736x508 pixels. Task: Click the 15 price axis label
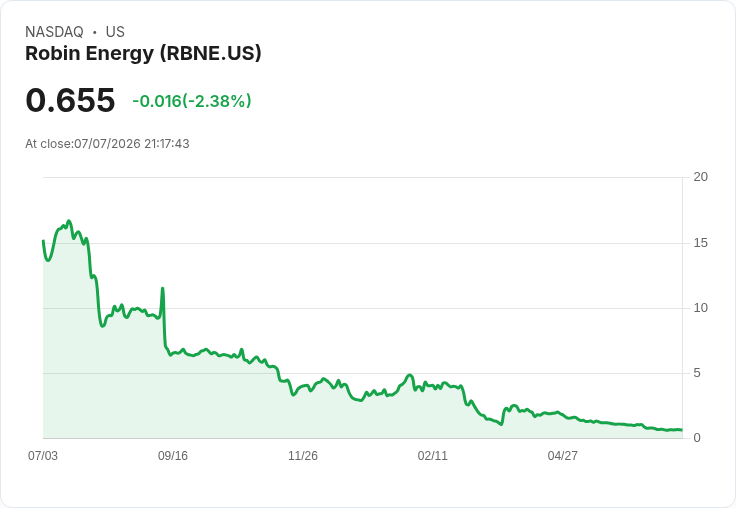pos(700,243)
